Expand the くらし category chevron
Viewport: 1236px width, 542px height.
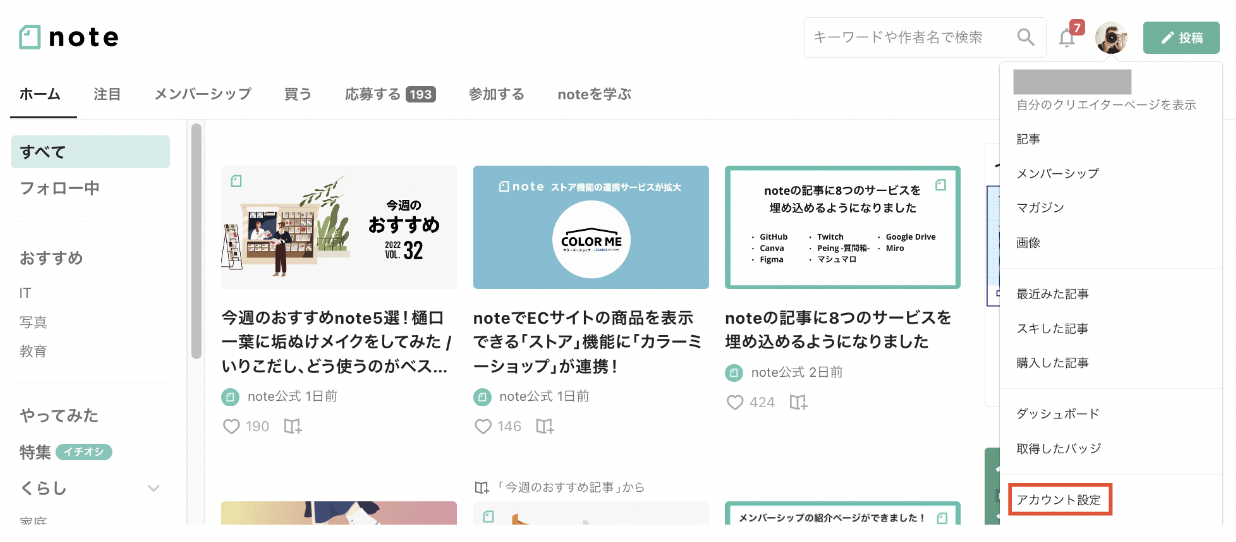pyautogui.click(x=154, y=489)
